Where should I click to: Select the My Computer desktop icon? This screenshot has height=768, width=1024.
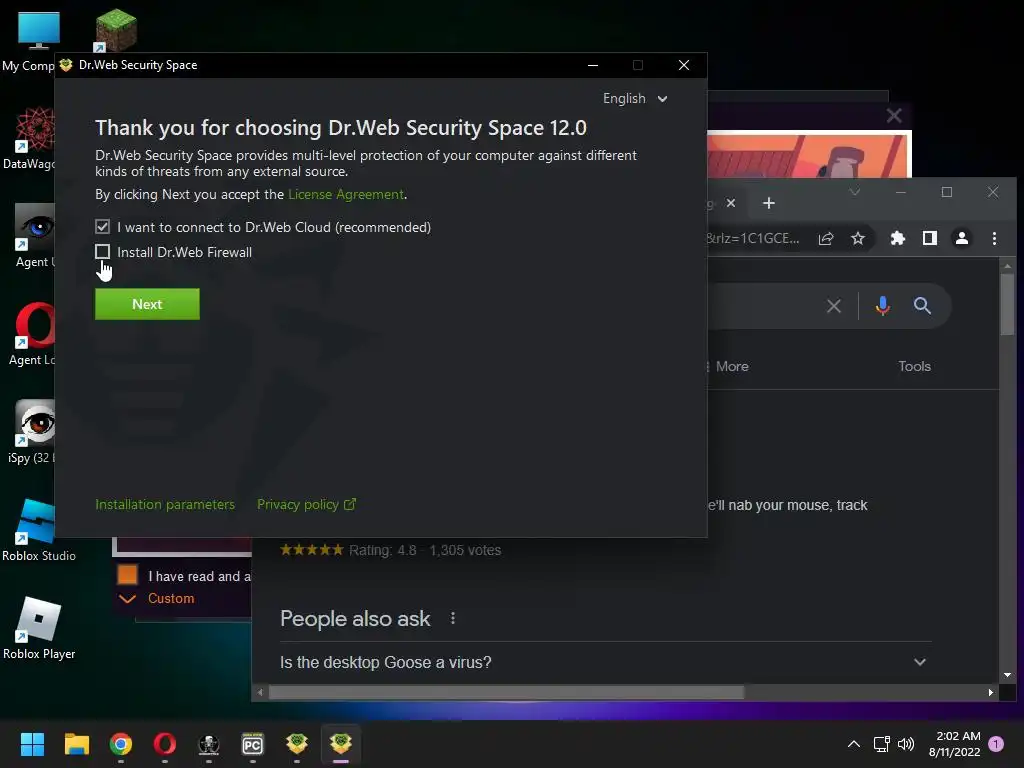click(x=33, y=40)
